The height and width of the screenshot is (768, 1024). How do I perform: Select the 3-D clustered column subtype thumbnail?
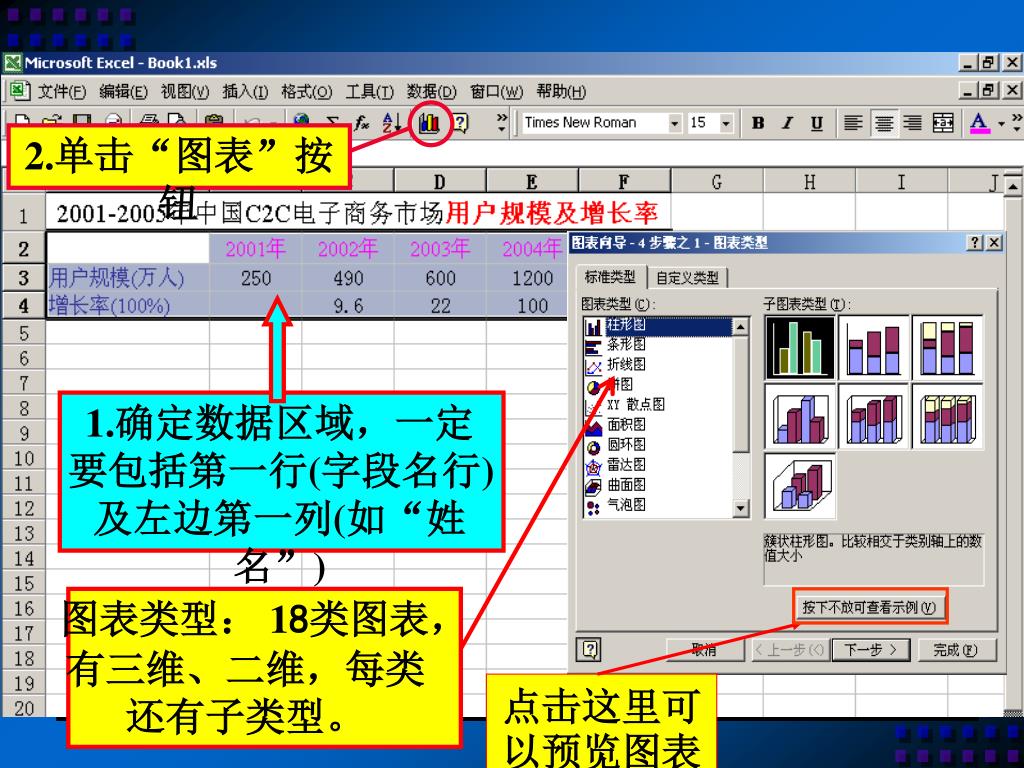[799, 417]
